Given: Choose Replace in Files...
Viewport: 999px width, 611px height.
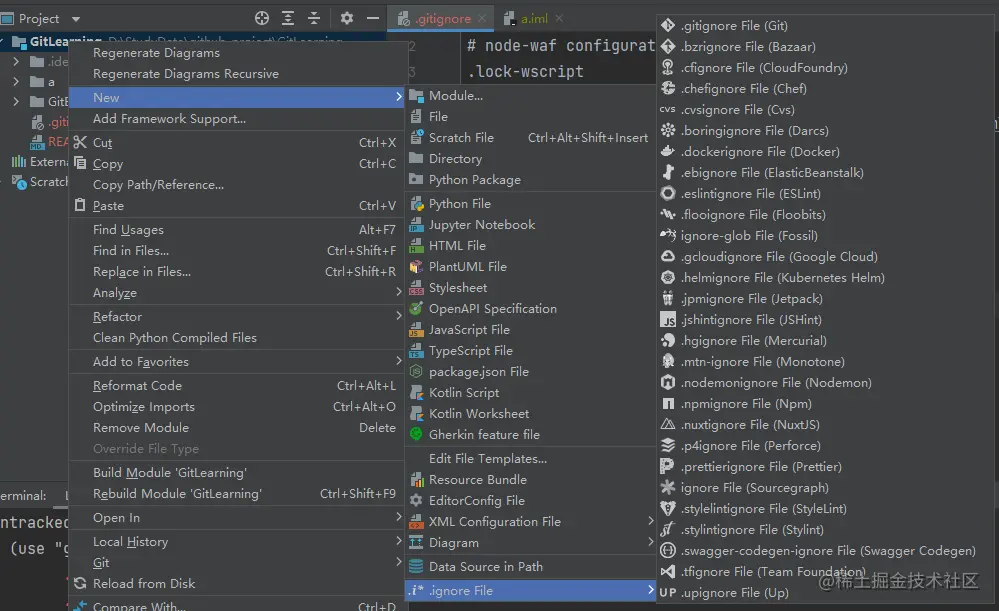Looking at the screenshot, I should pyautogui.click(x=236, y=271).
